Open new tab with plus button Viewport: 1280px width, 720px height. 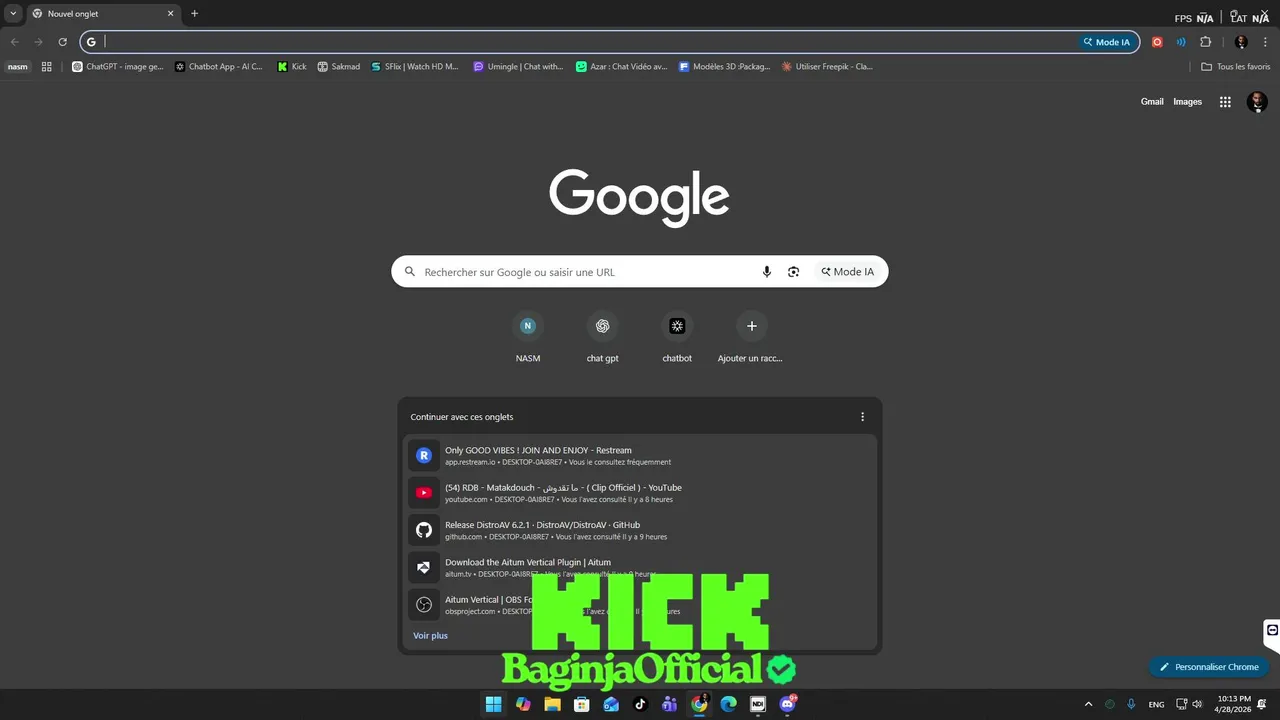[x=194, y=14]
